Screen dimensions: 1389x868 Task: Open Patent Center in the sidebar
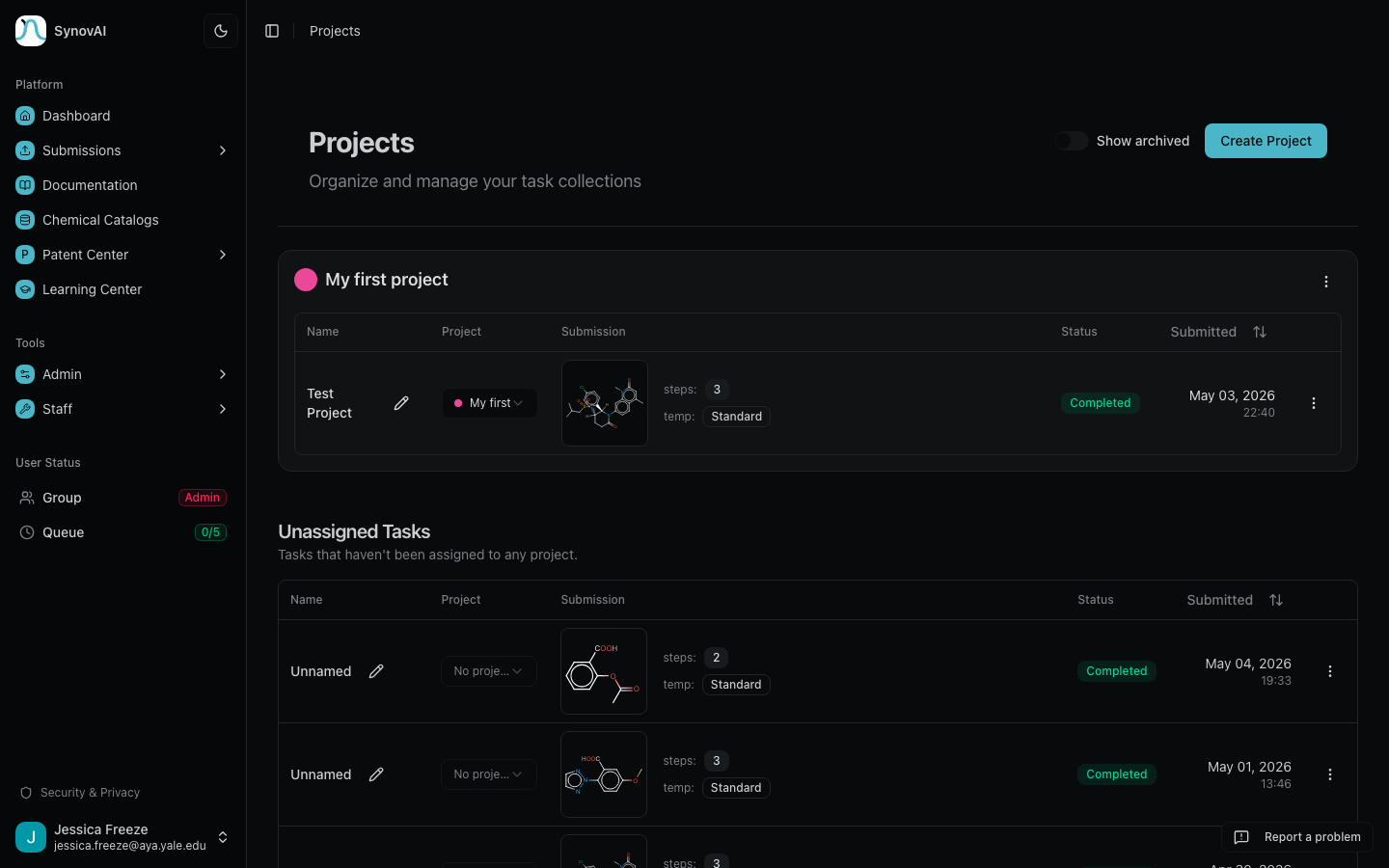click(123, 255)
